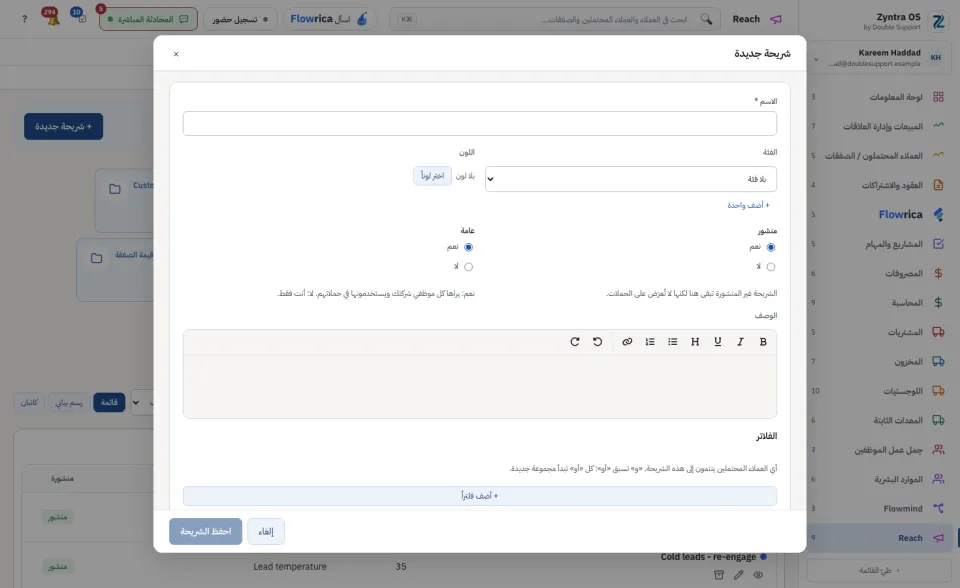Open العملاء المحتملون / الصفقات sidebar item
Screen dimensions: 960x588
point(879,156)
